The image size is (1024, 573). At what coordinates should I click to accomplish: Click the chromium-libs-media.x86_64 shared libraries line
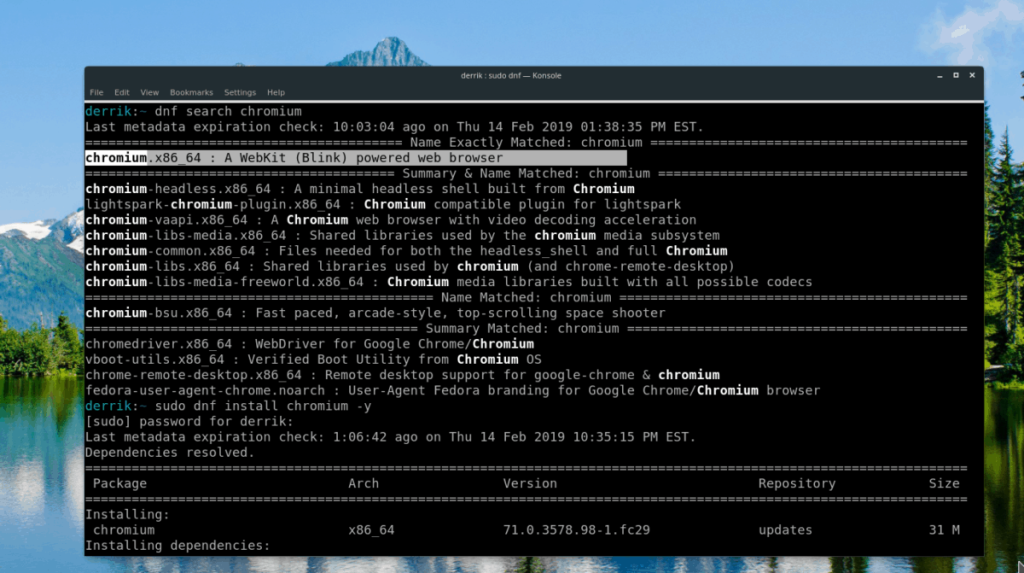[x=402, y=236]
